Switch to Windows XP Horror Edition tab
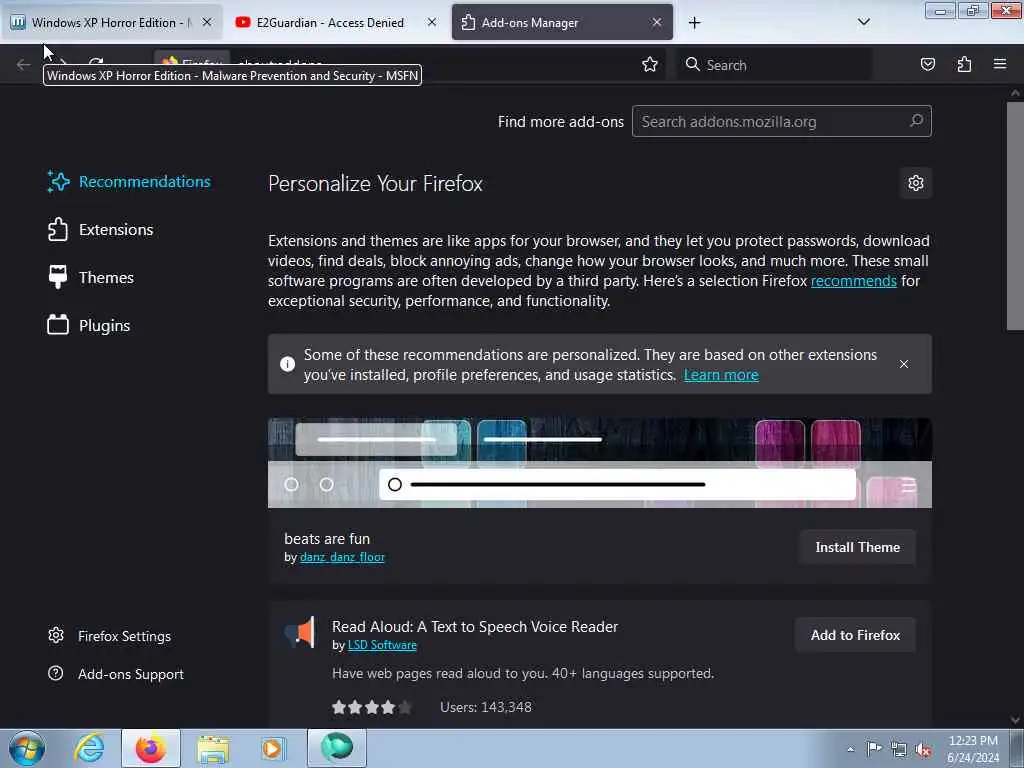 (x=111, y=23)
